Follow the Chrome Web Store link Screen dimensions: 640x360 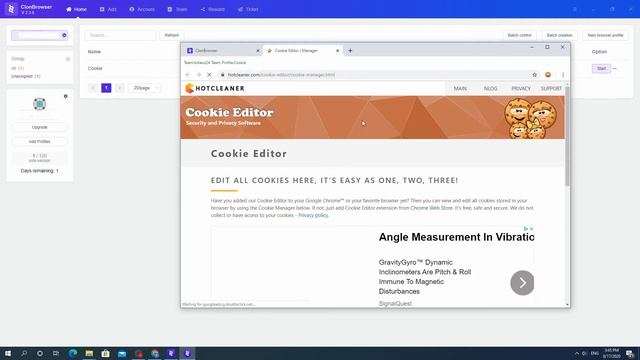431,208
